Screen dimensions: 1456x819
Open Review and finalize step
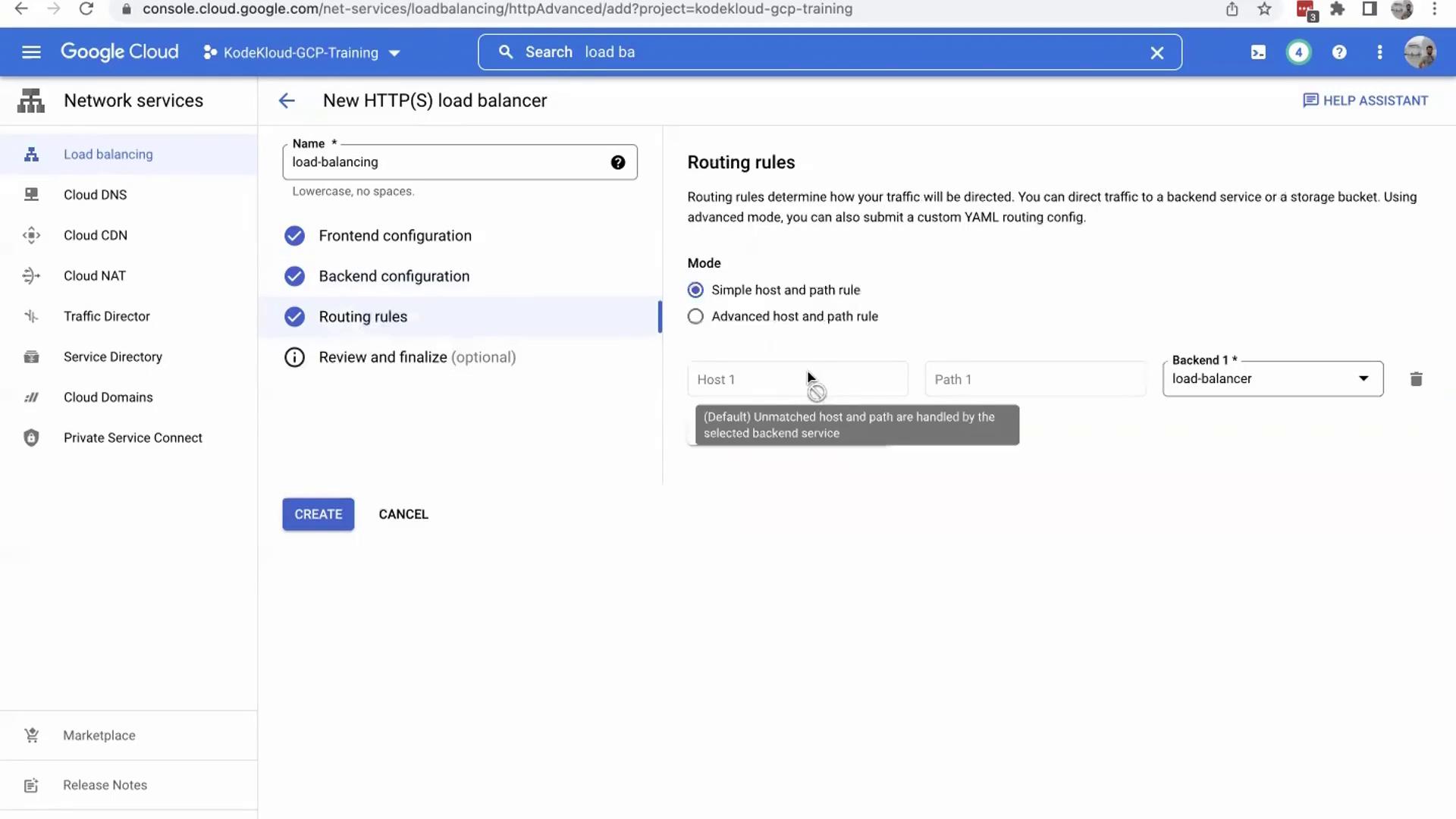click(x=416, y=357)
